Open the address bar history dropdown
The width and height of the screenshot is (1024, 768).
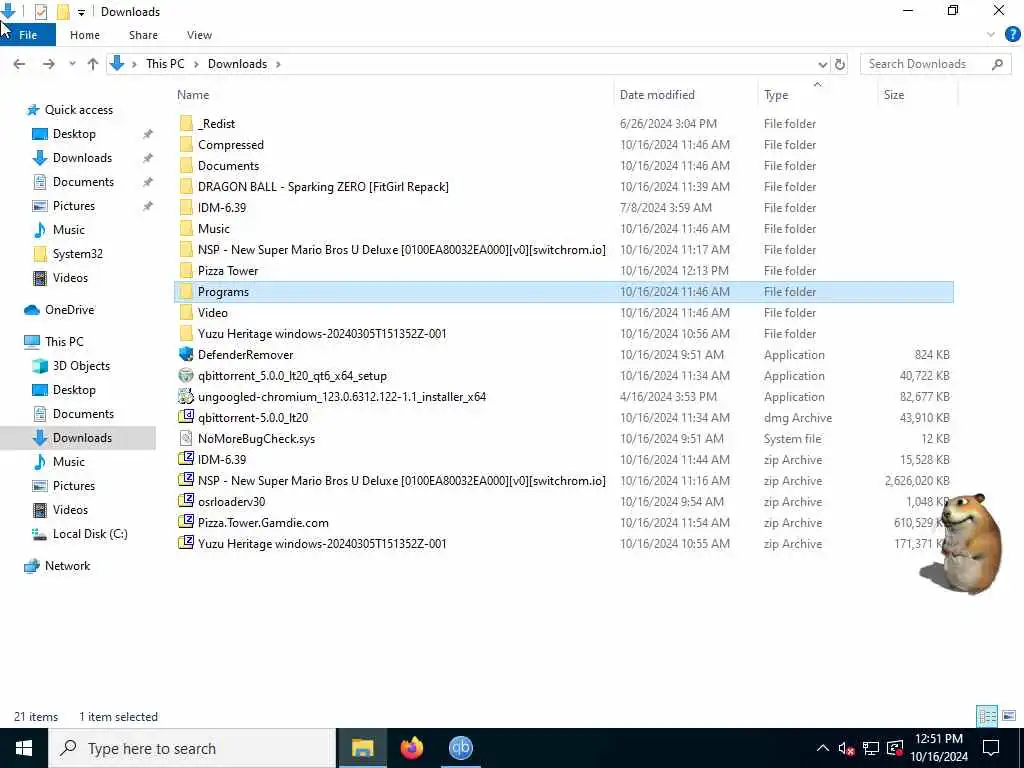[x=822, y=64]
